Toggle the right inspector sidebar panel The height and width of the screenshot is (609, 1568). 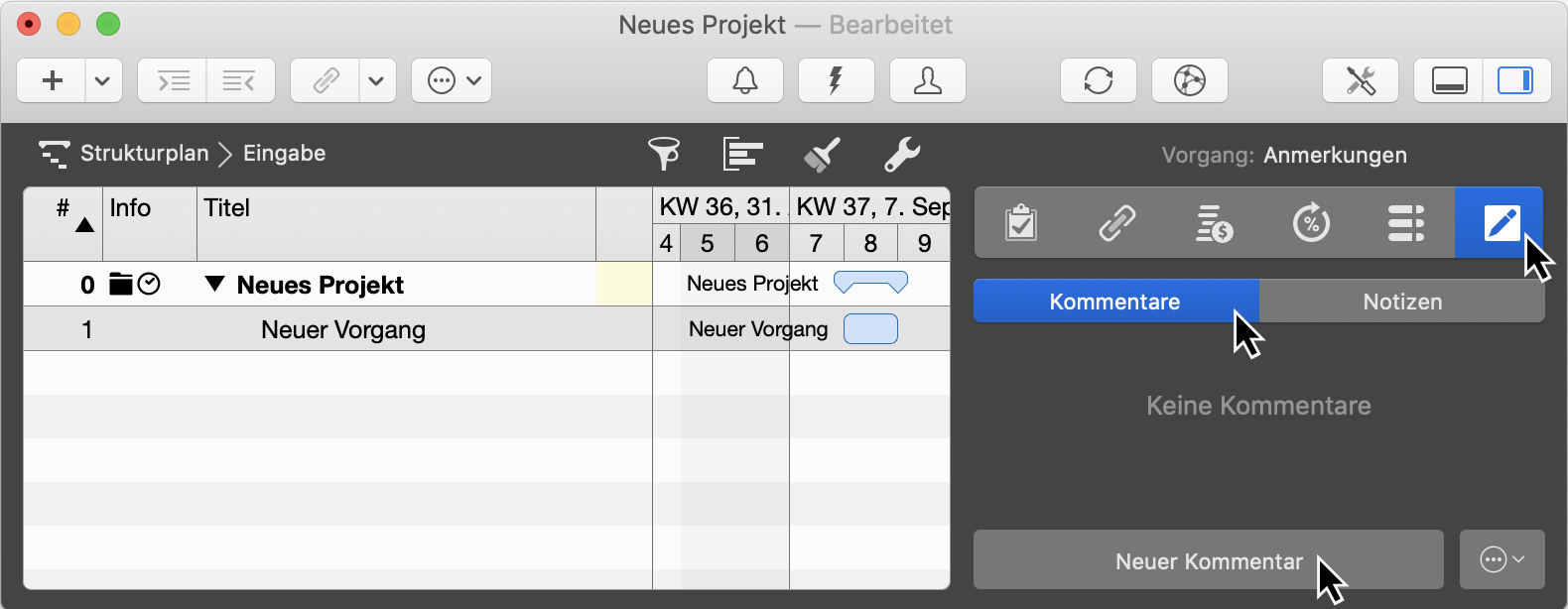pyautogui.click(x=1514, y=80)
